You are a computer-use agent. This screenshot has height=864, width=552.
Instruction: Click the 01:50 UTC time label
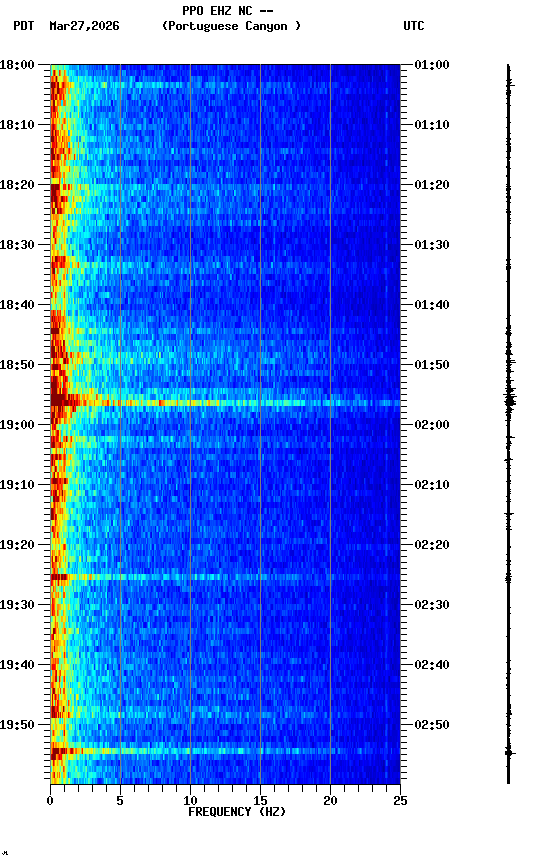click(432, 365)
